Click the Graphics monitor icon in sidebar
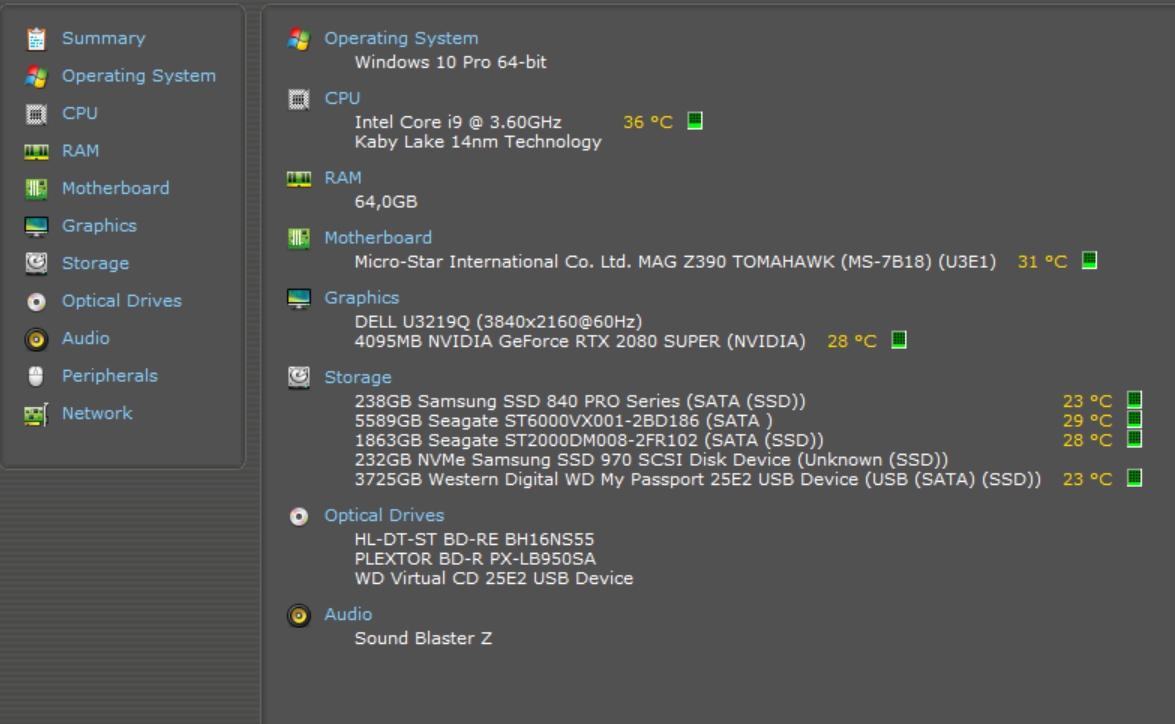 pyautogui.click(x=36, y=226)
